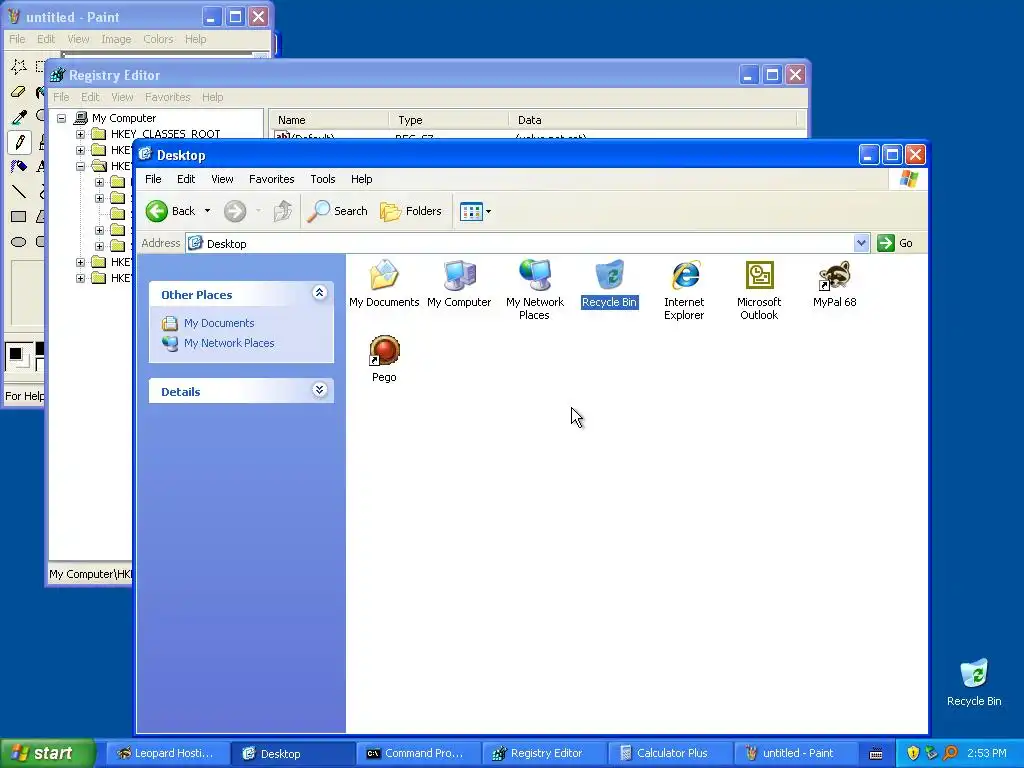Open the Edit menu in Desktop window

coord(185,179)
